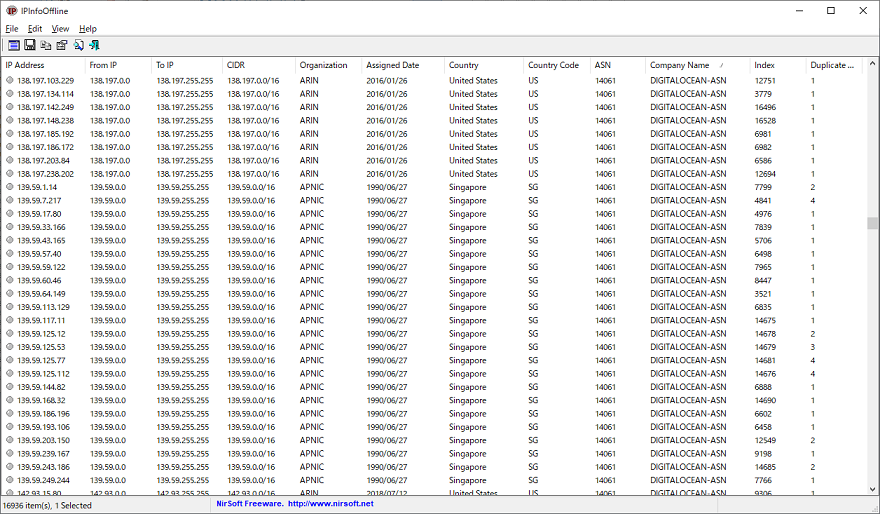Sort by the To IP column header

click(x=187, y=65)
